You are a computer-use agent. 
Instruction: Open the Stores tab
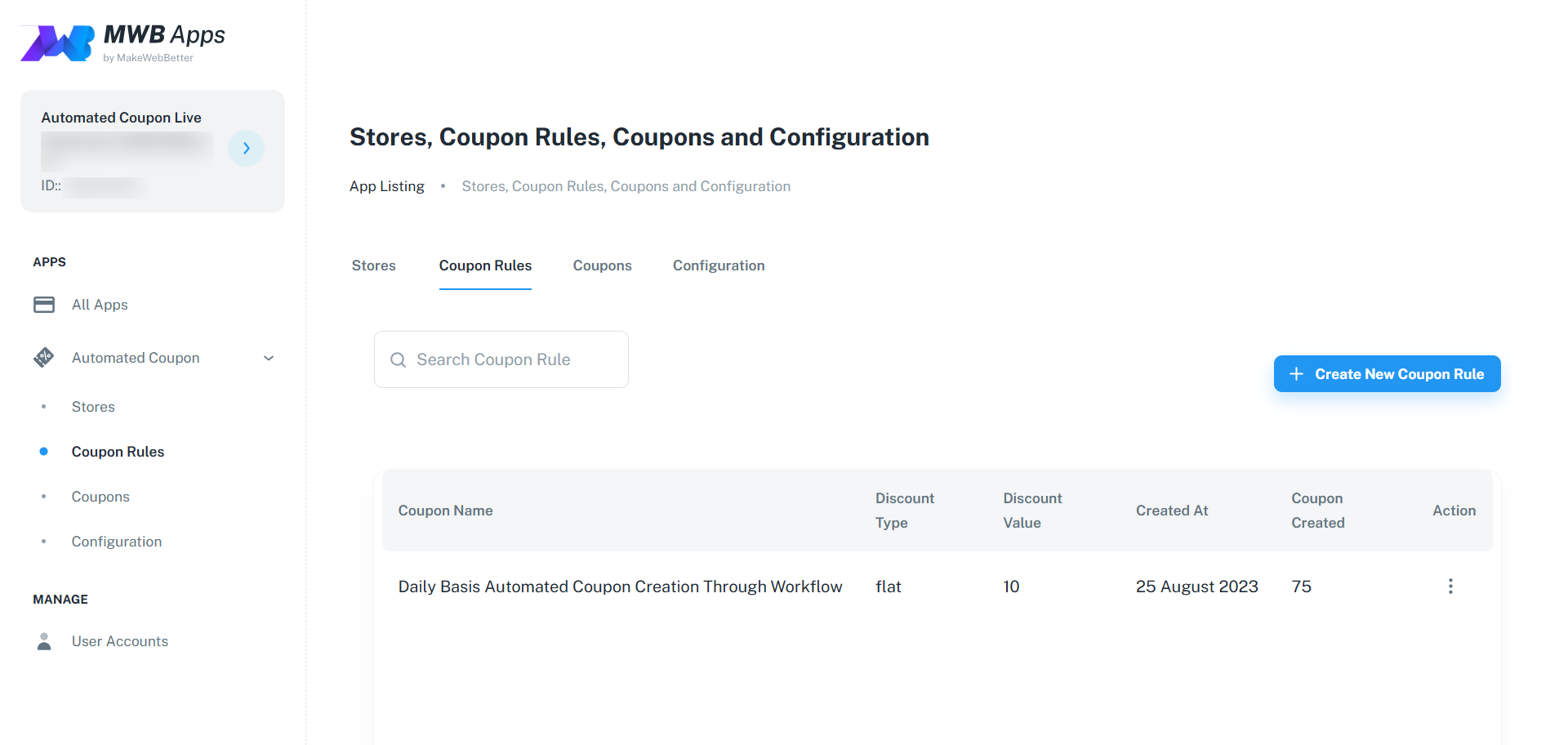tap(373, 265)
